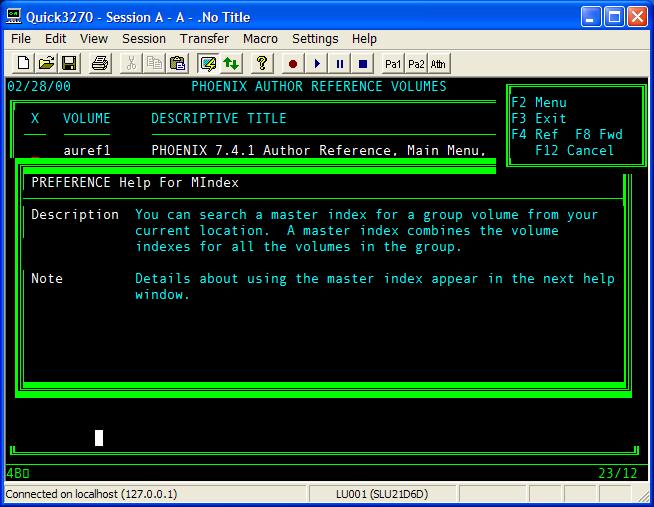Click the connect session lightning icon

[x=208, y=64]
